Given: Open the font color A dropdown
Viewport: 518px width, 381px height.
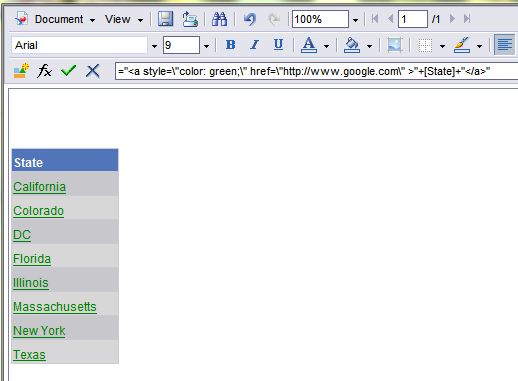Looking at the screenshot, I should 326,46.
